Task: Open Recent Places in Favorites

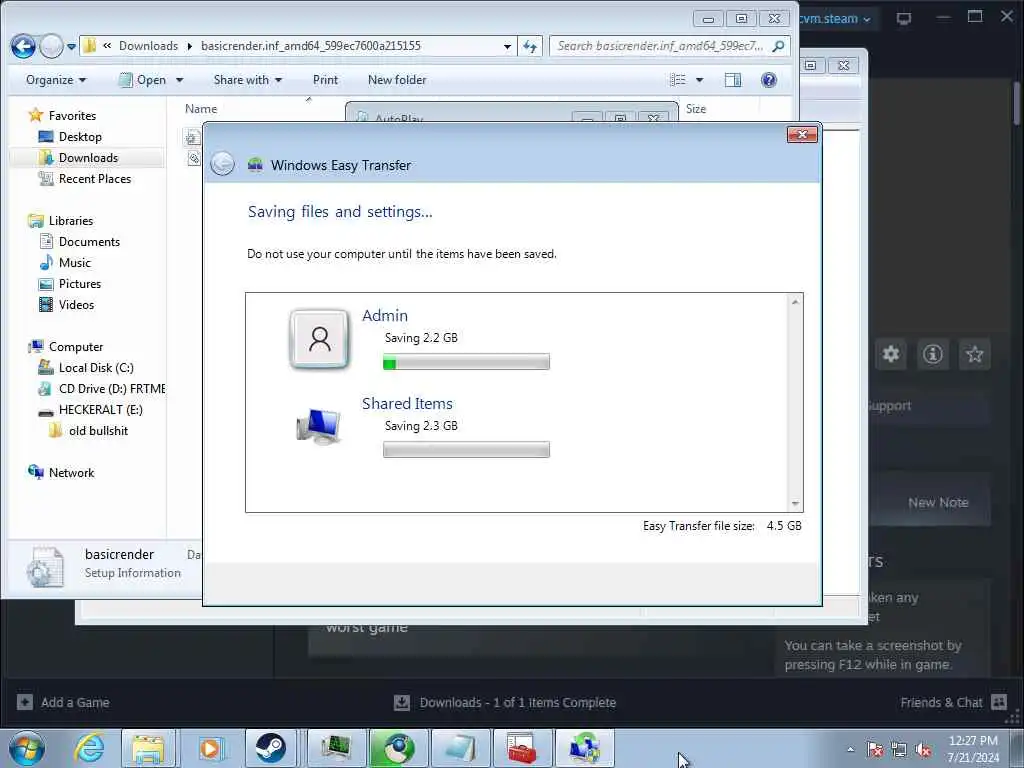Action: [x=95, y=178]
